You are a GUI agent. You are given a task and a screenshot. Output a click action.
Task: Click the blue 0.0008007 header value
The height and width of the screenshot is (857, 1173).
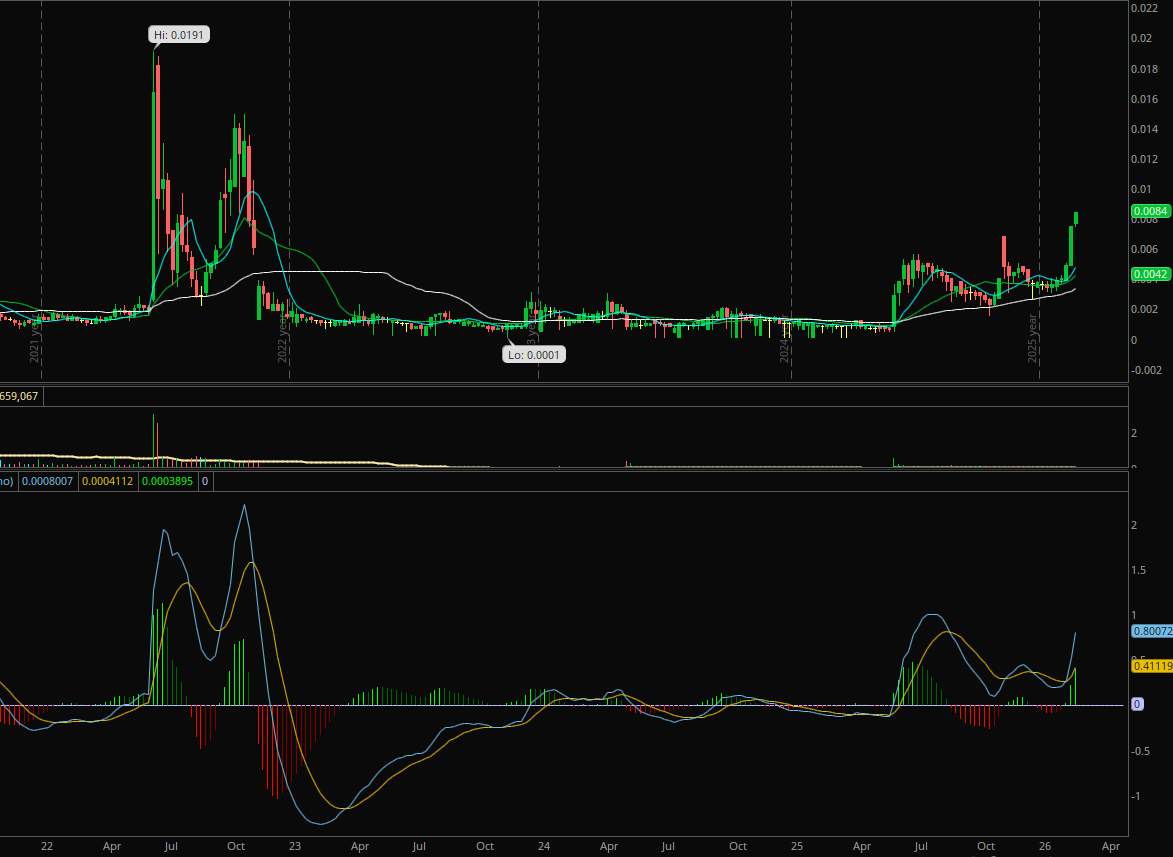pyautogui.click(x=47, y=481)
